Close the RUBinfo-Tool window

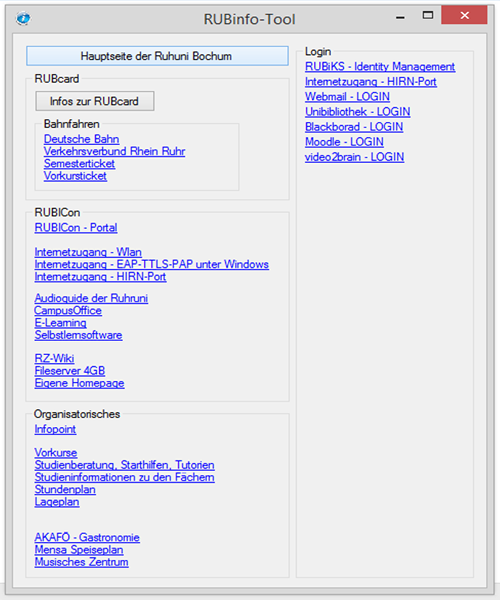[464, 15]
